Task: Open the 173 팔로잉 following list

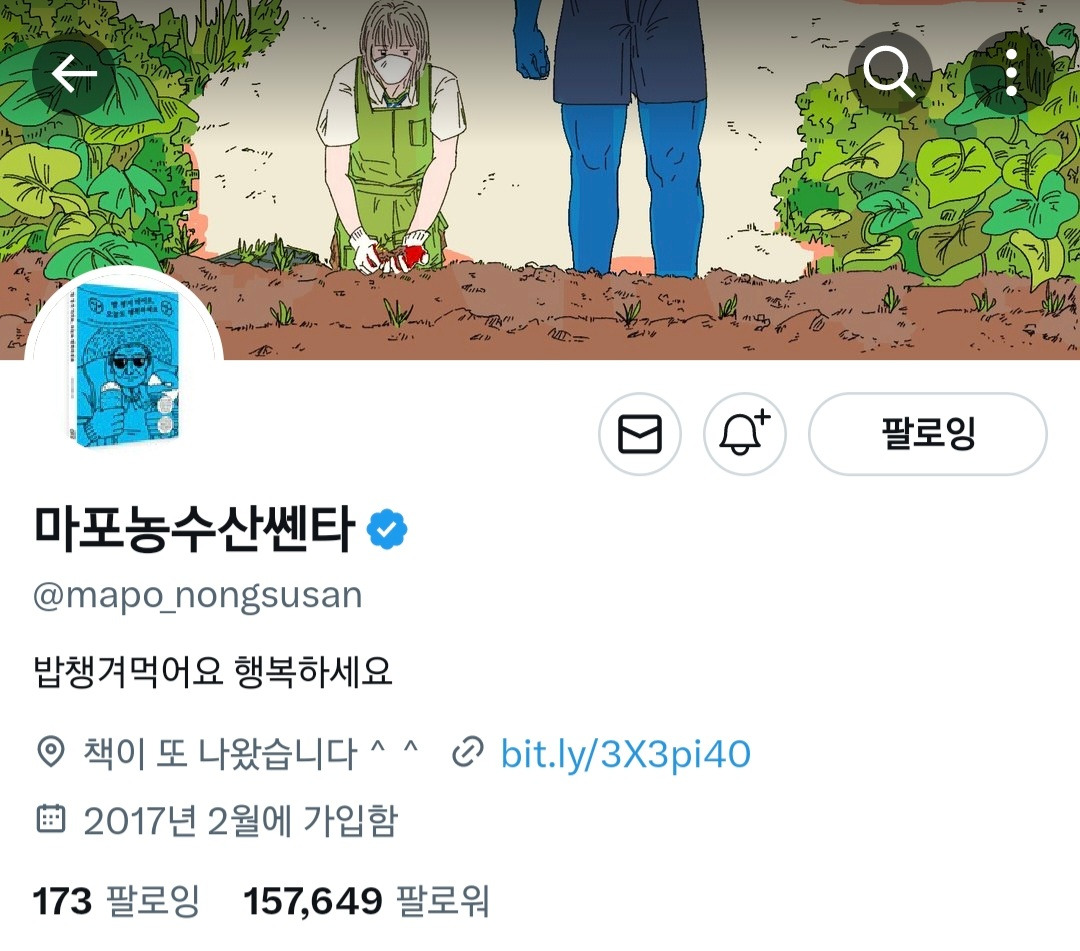Action: [116, 901]
